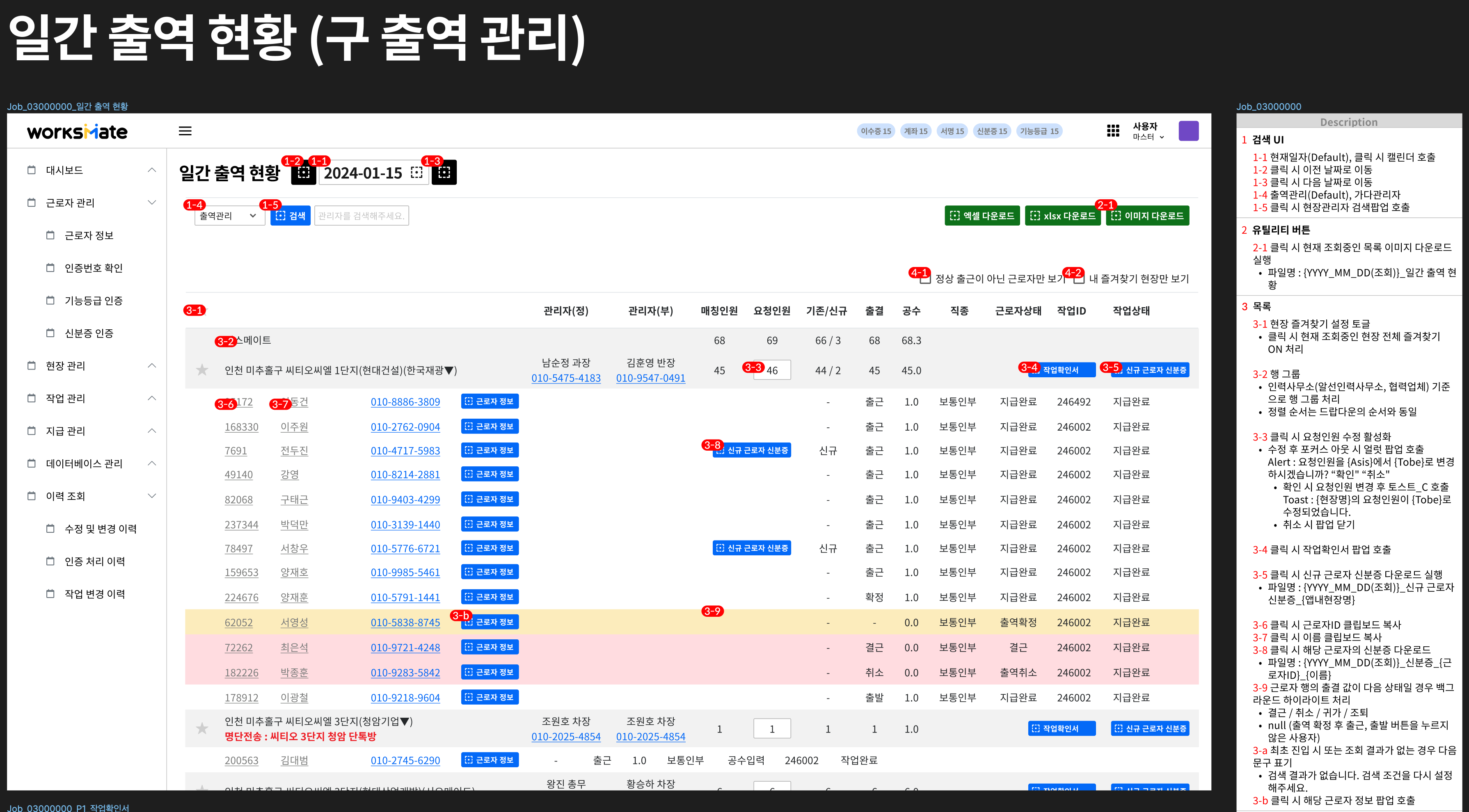Copy worker name 강영

(x=289, y=474)
